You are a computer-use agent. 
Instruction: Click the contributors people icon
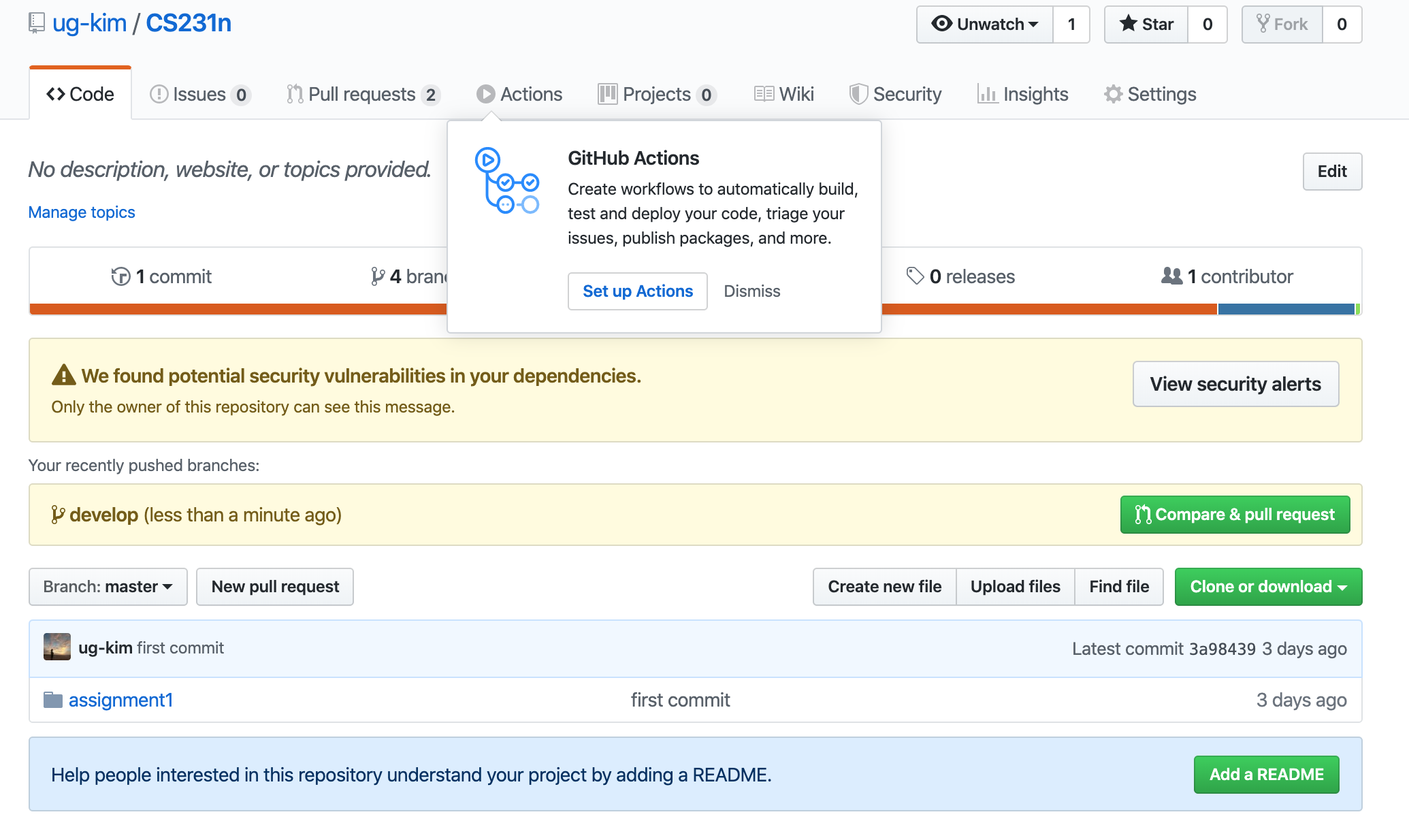(1171, 276)
